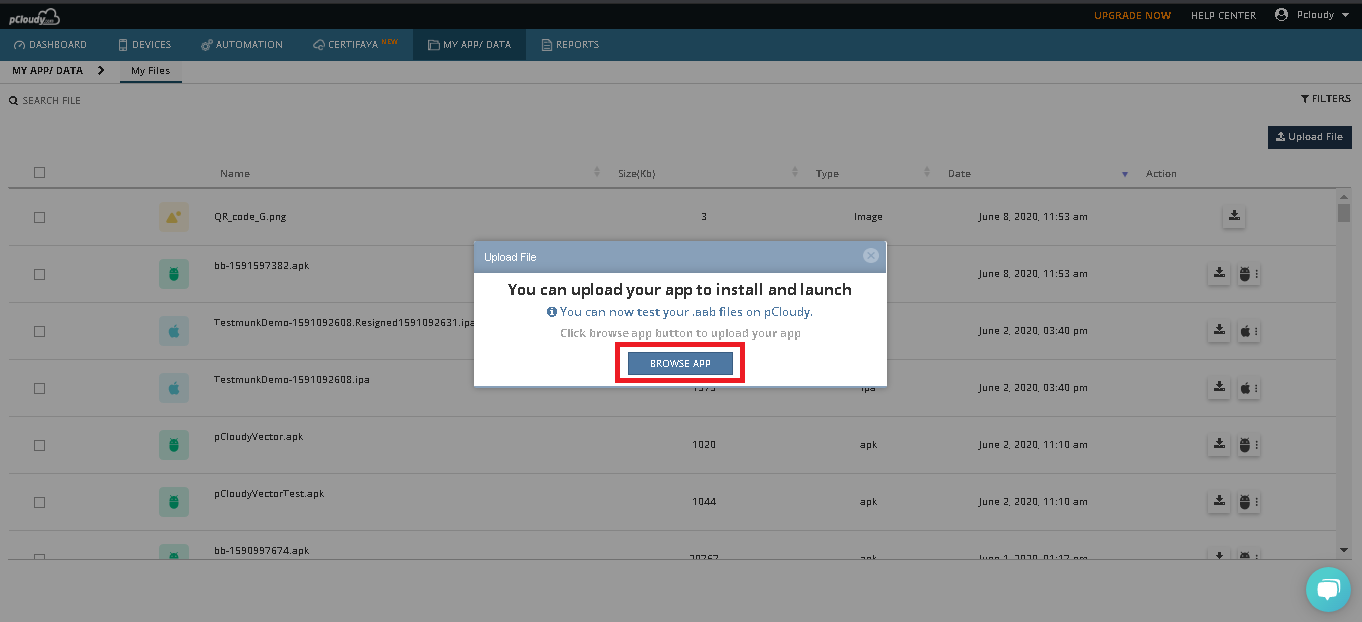The width and height of the screenshot is (1362, 622).
Task: Click the file name QR_code_G.png
Action: [x=250, y=216]
